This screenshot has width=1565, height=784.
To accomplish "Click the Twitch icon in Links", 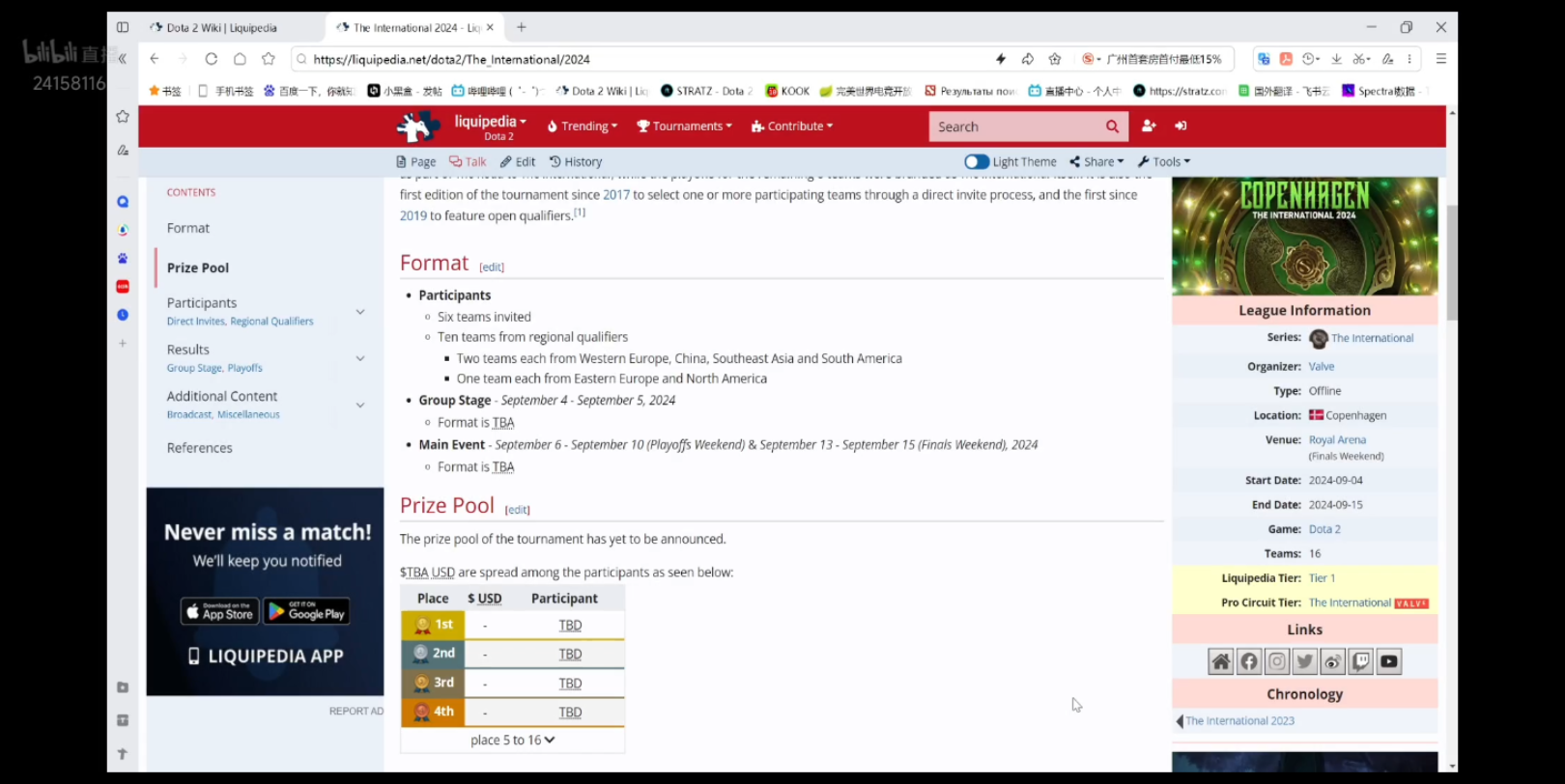I will [1360, 661].
